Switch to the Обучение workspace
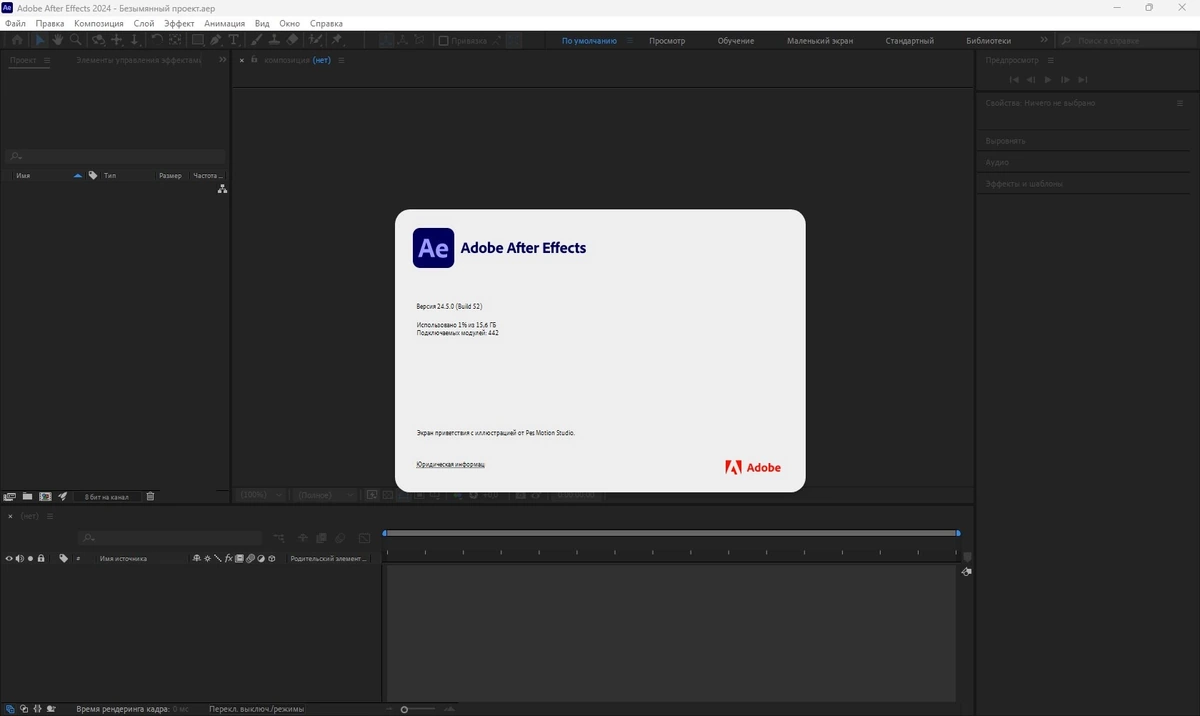The image size is (1200, 716). [736, 41]
